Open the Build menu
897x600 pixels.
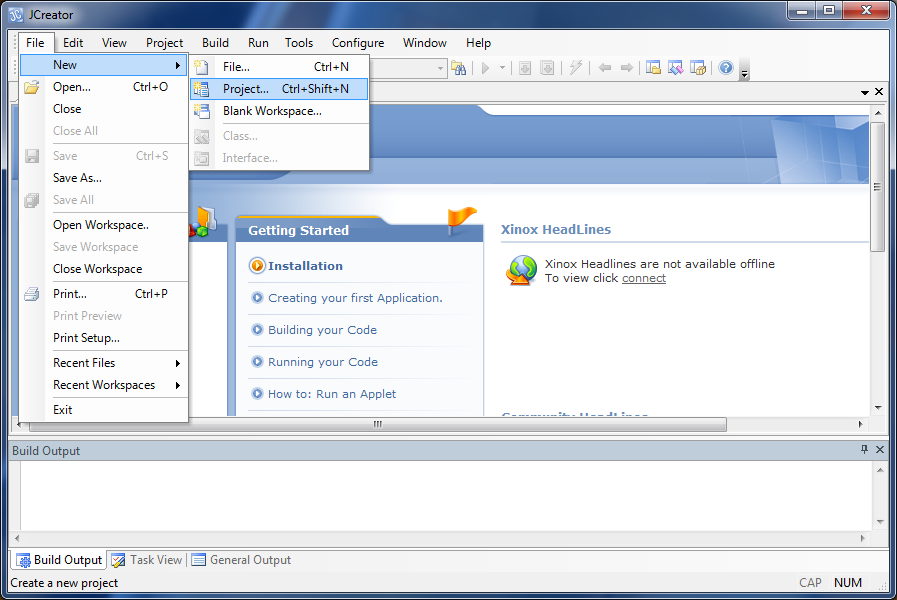[x=215, y=43]
